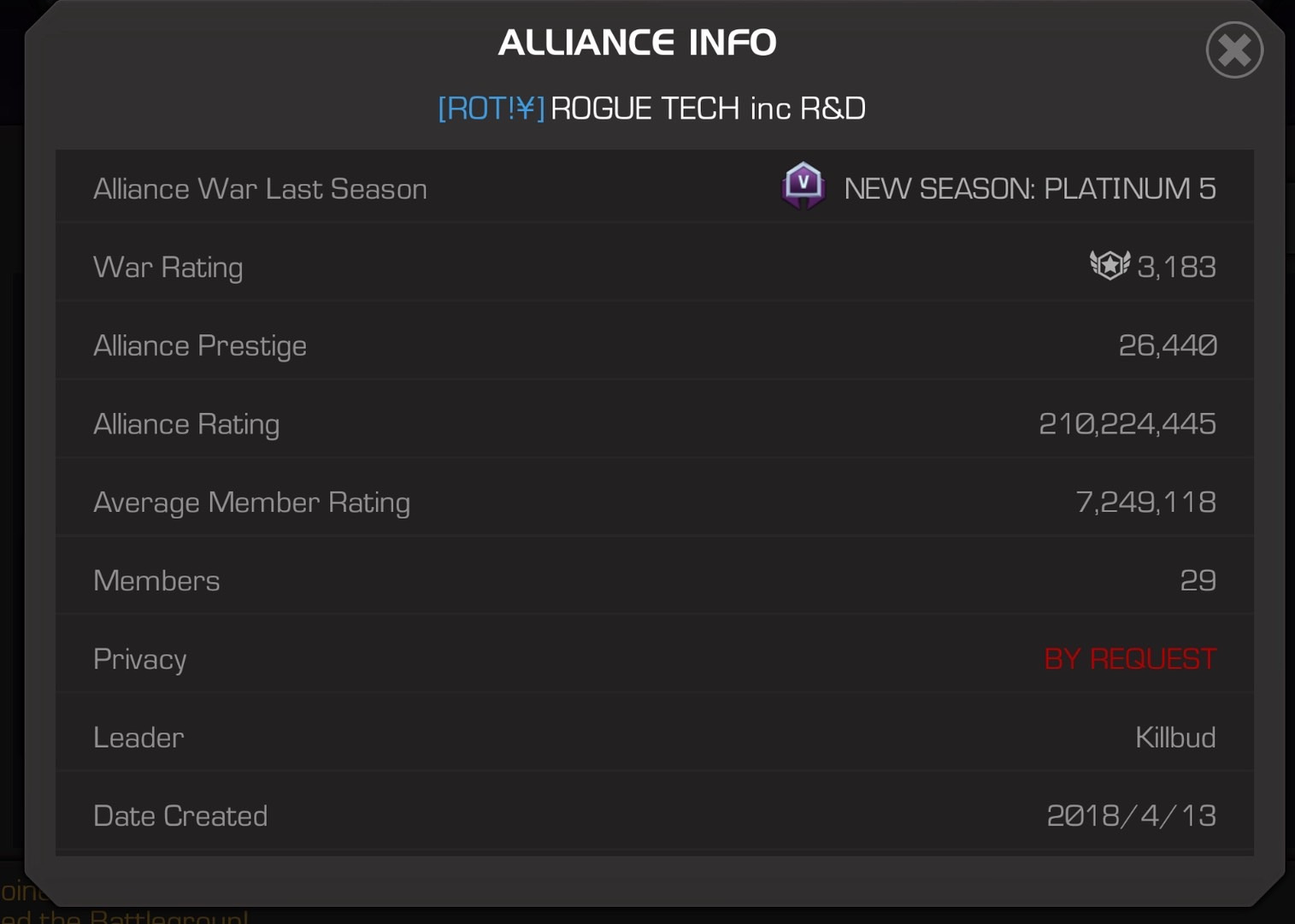Click the Platinum 5 tier badge icon
This screenshot has width=1295, height=924.
click(x=803, y=185)
